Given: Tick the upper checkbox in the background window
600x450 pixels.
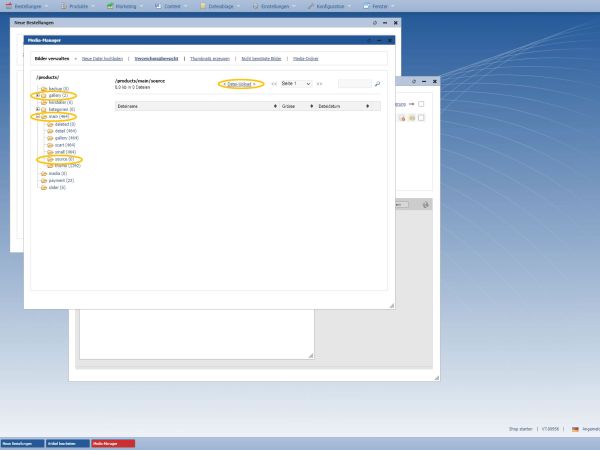Looking at the screenshot, I should (x=421, y=104).
